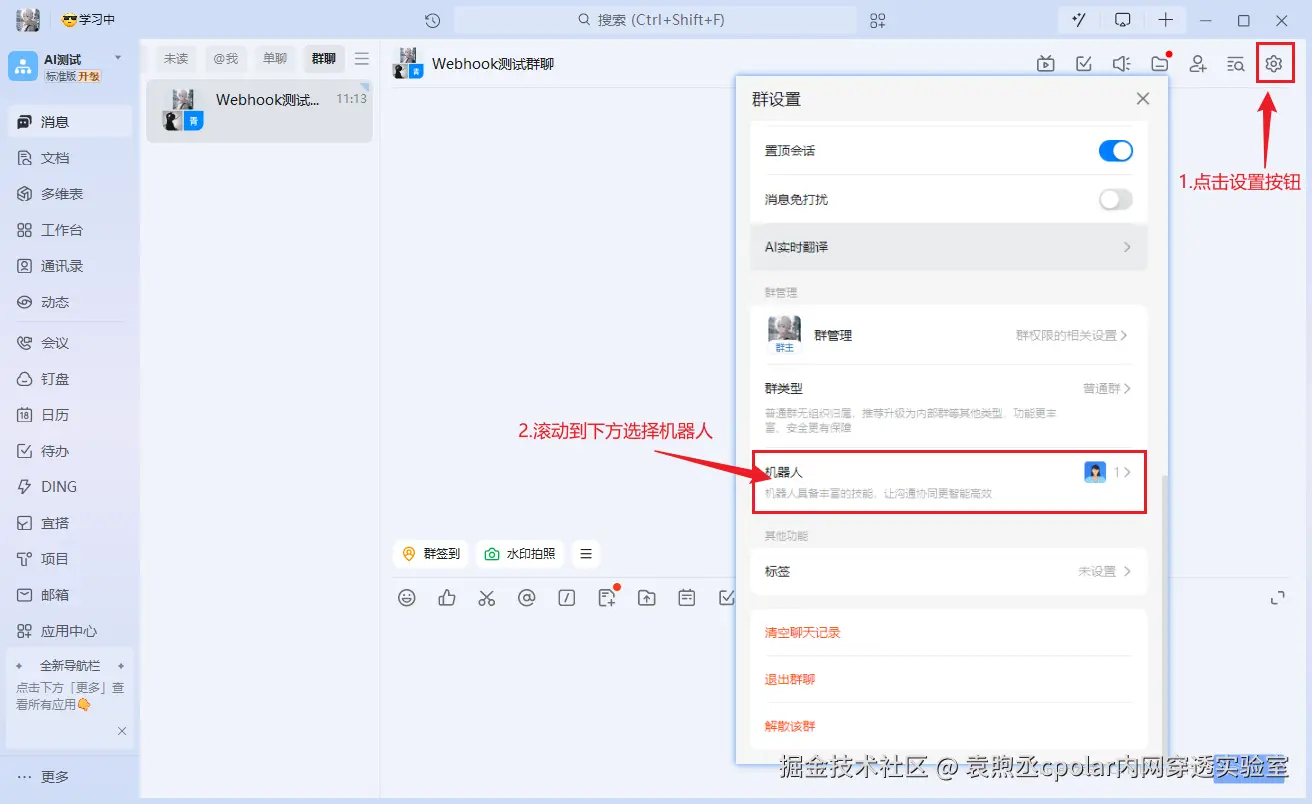
Task: Open the history clock icon
Action: [x=432, y=20]
